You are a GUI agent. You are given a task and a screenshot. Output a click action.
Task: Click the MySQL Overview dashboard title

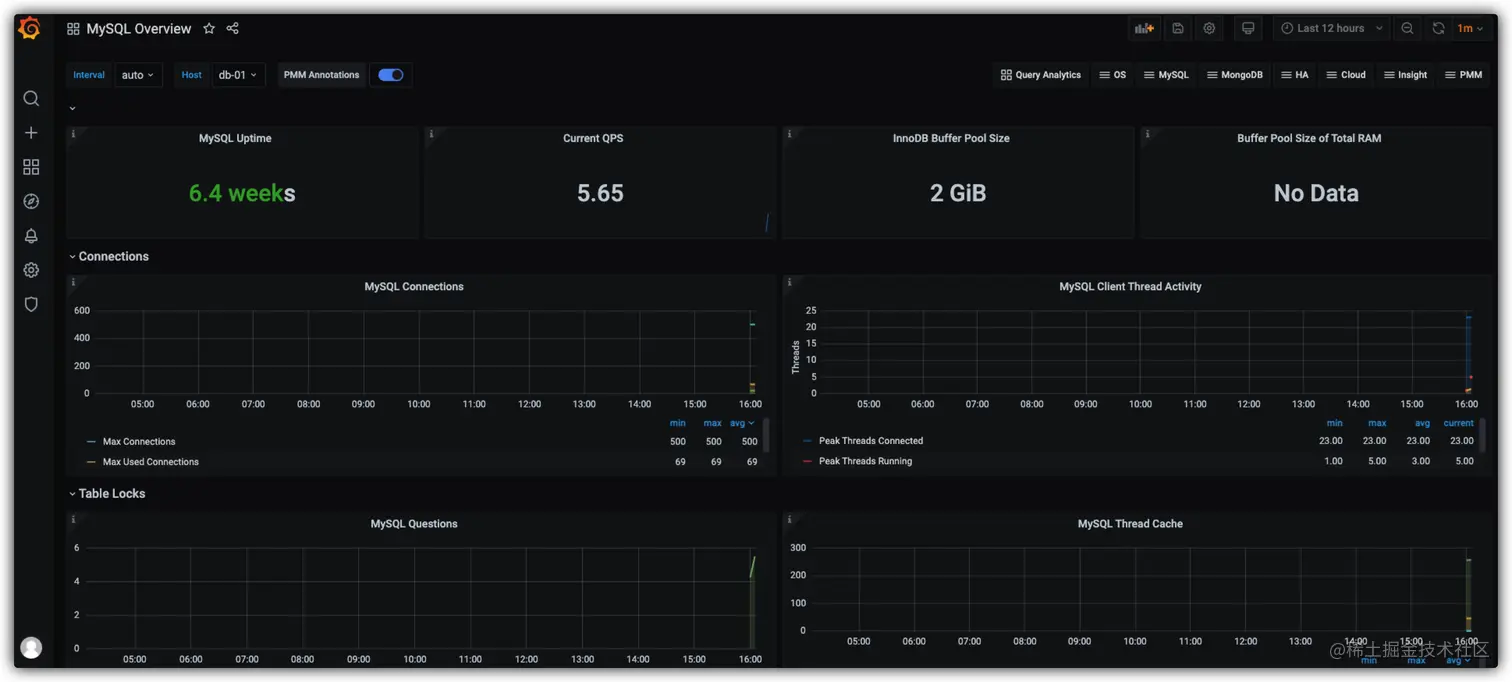pos(139,29)
